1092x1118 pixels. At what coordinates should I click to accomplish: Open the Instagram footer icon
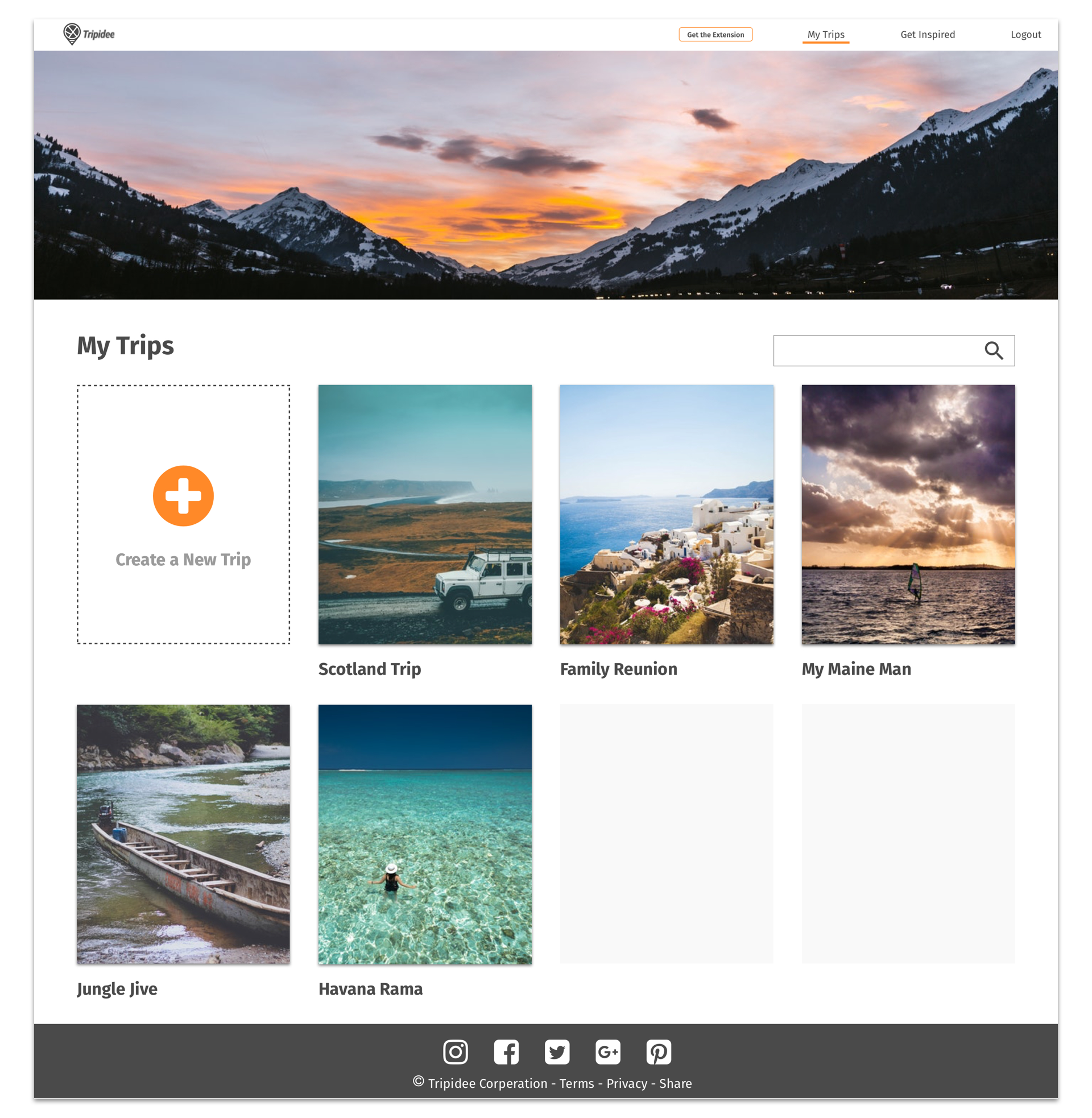click(456, 1051)
